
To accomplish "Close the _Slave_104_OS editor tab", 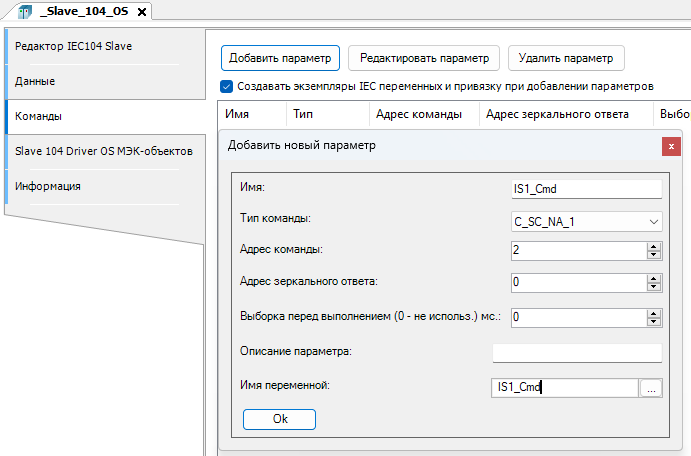I will (141, 11).
